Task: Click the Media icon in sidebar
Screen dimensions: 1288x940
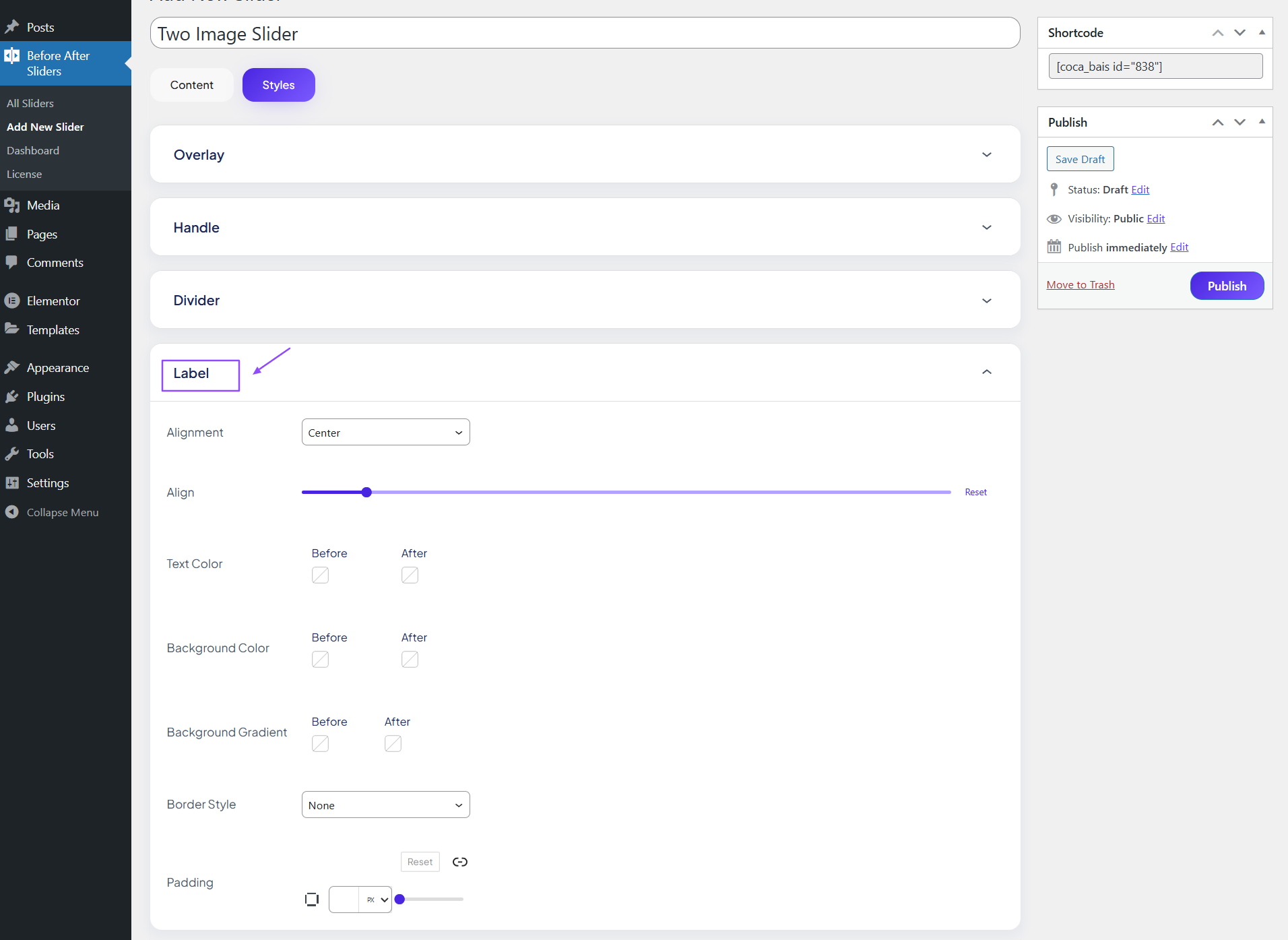Action: [x=12, y=205]
